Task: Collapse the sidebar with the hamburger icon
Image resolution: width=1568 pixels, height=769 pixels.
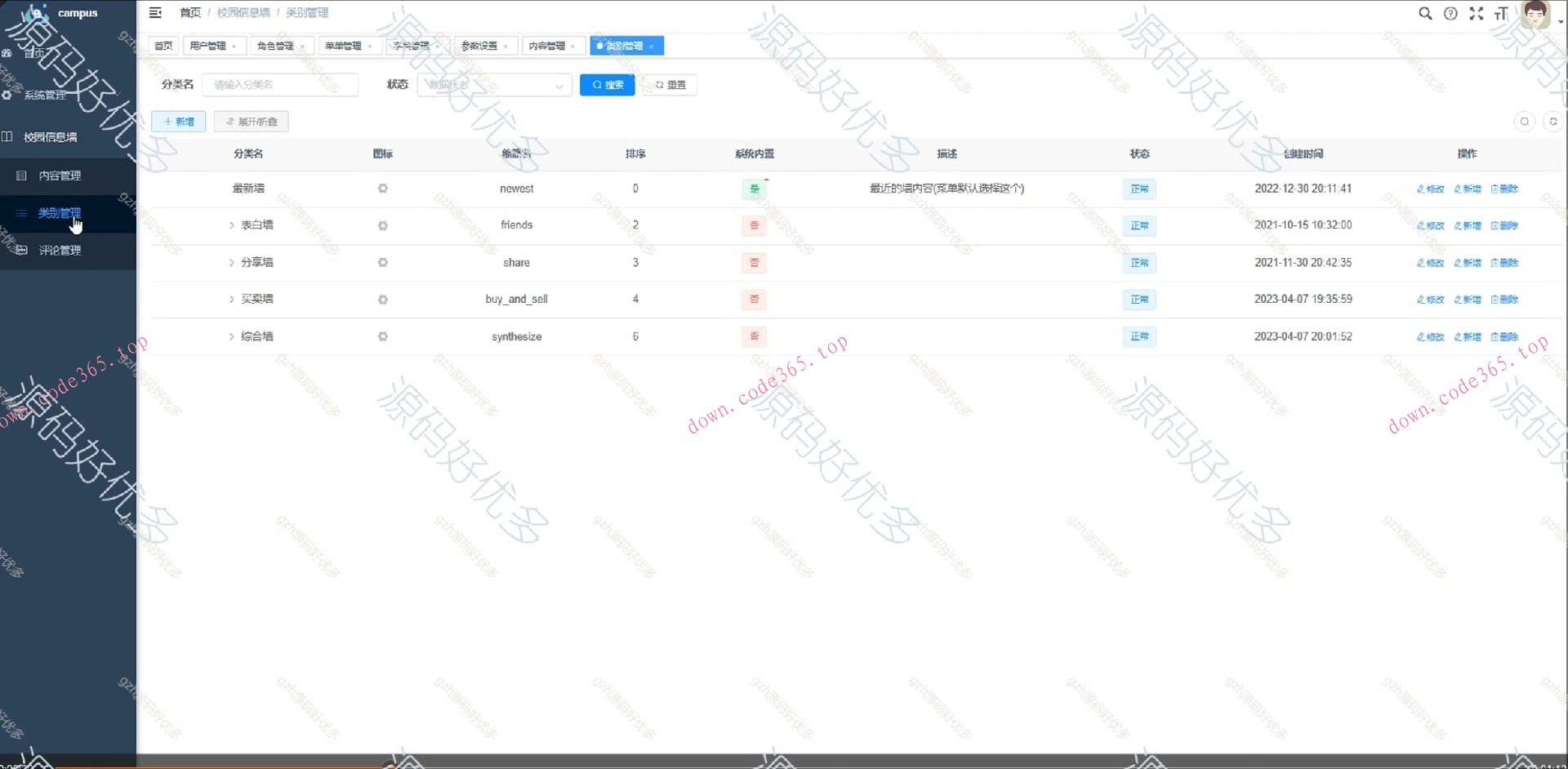Action: 155,12
